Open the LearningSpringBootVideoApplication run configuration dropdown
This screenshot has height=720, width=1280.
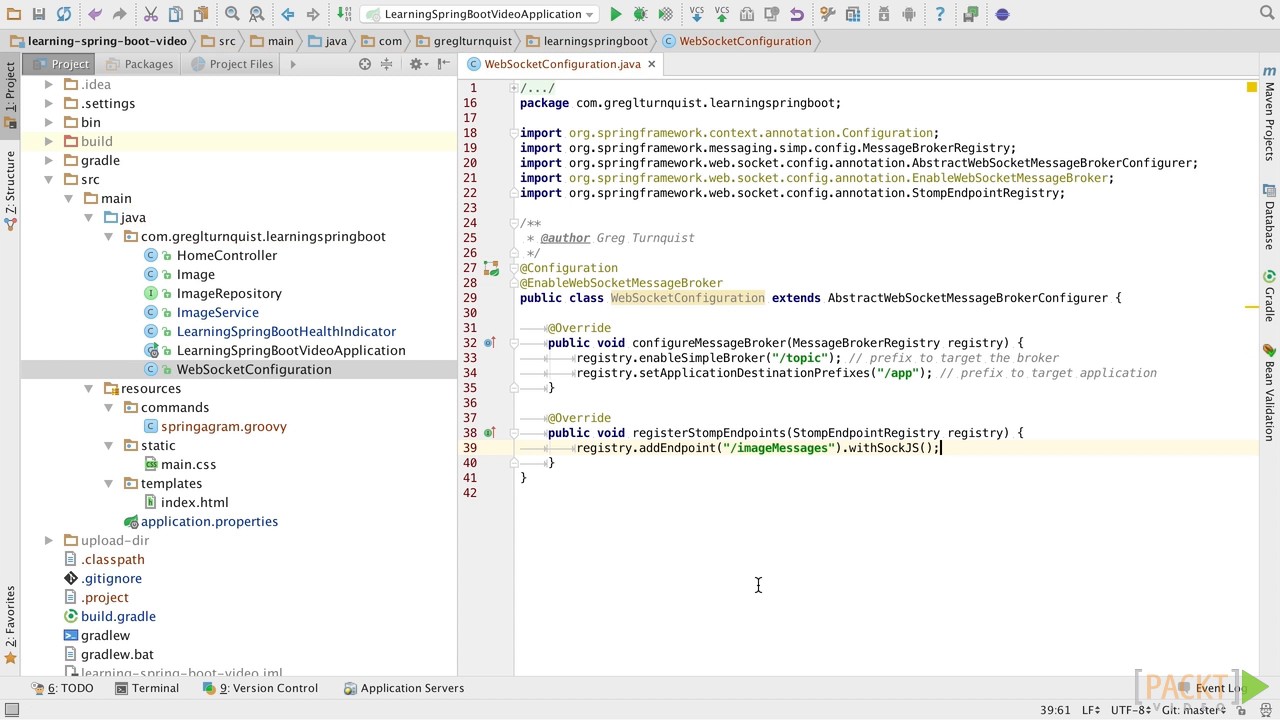point(481,14)
